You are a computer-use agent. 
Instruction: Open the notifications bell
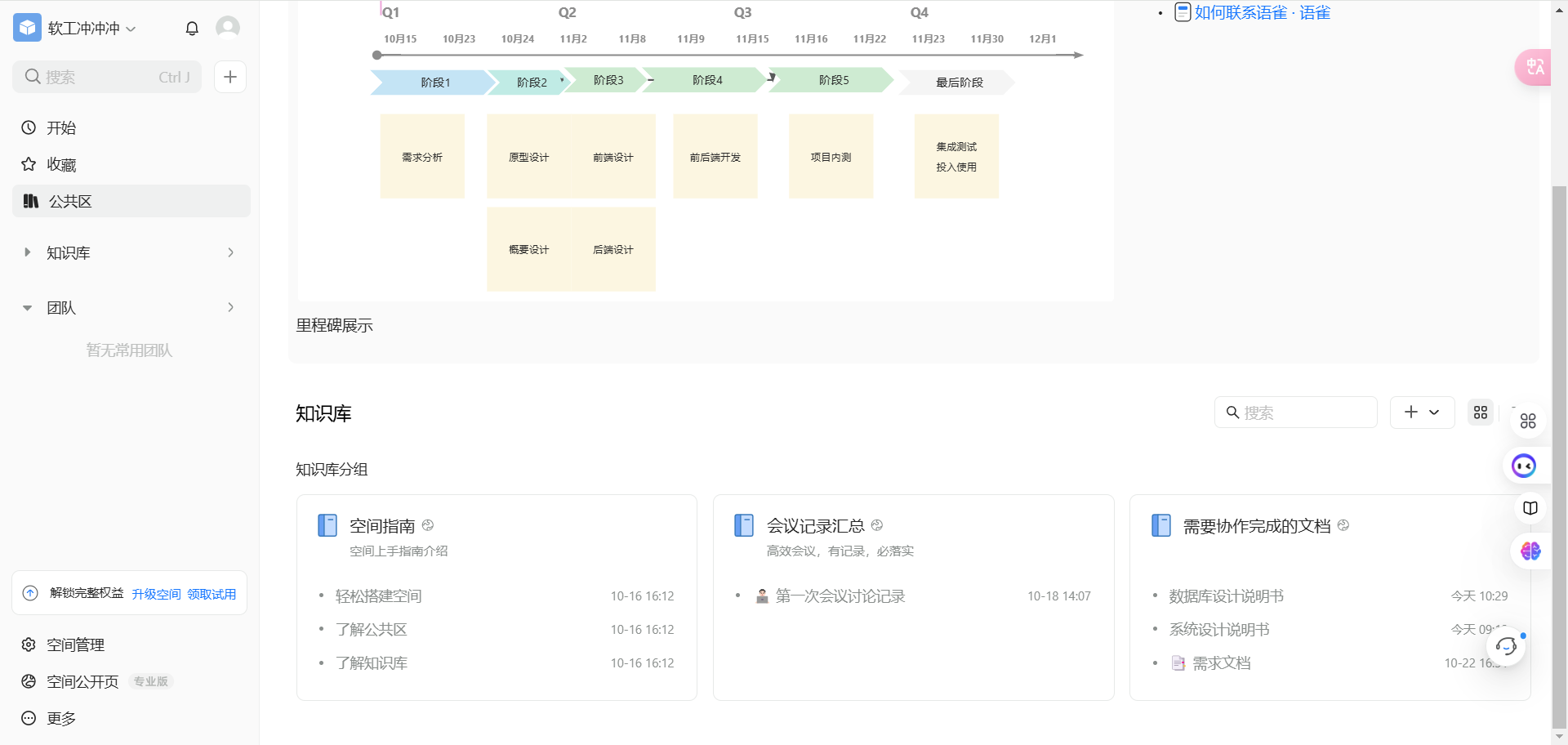point(192,28)
